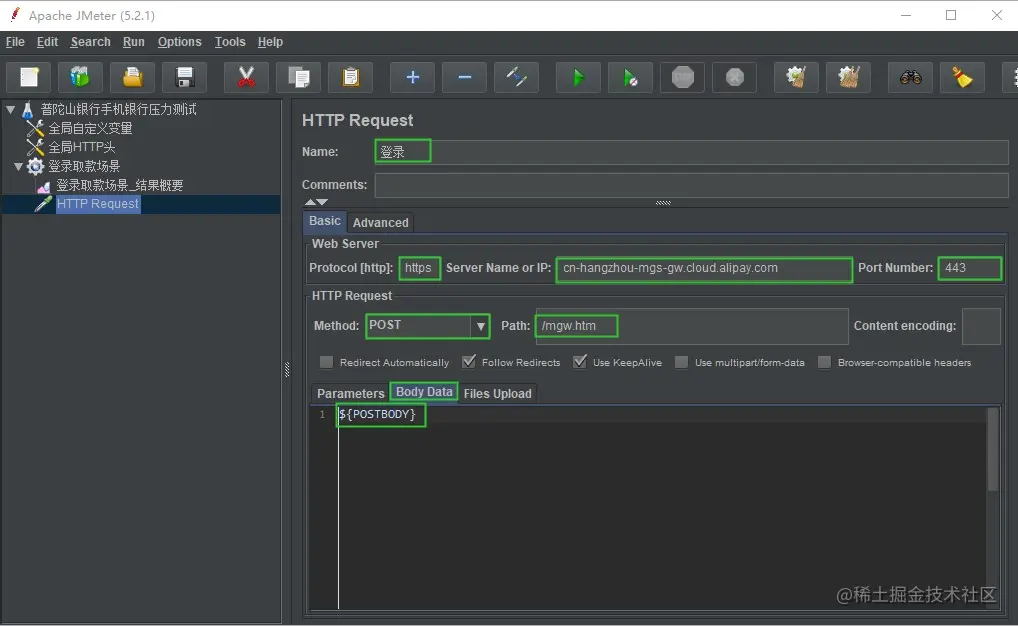Select 登录取款场景_结果概要 tree item
The width and height of the screenshot is (1018, 626).
pos(119,186)
